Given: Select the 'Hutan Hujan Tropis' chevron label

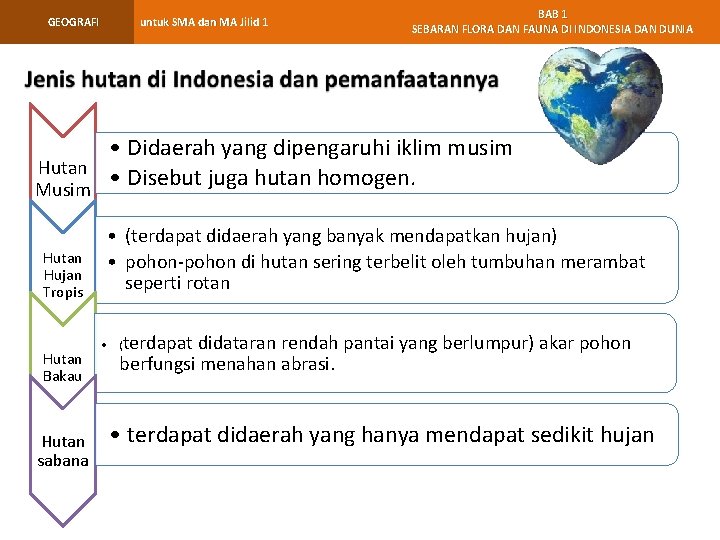Looking at the screenshot, I should coord(63,275).
